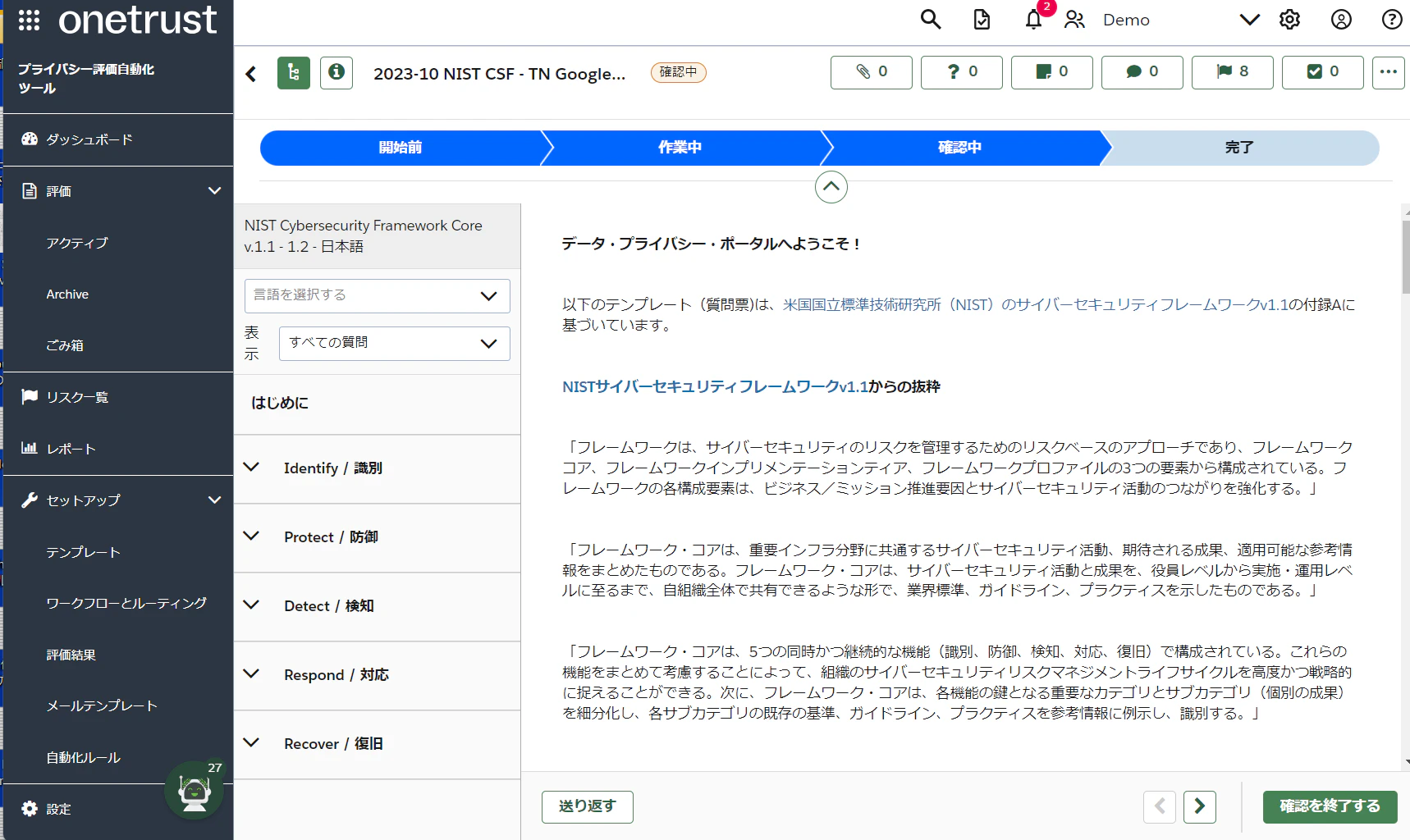Click the 確認を終了する button
Viewport: 1410px width, 840px height.
pyautogui.click(x=1330, y=806)
